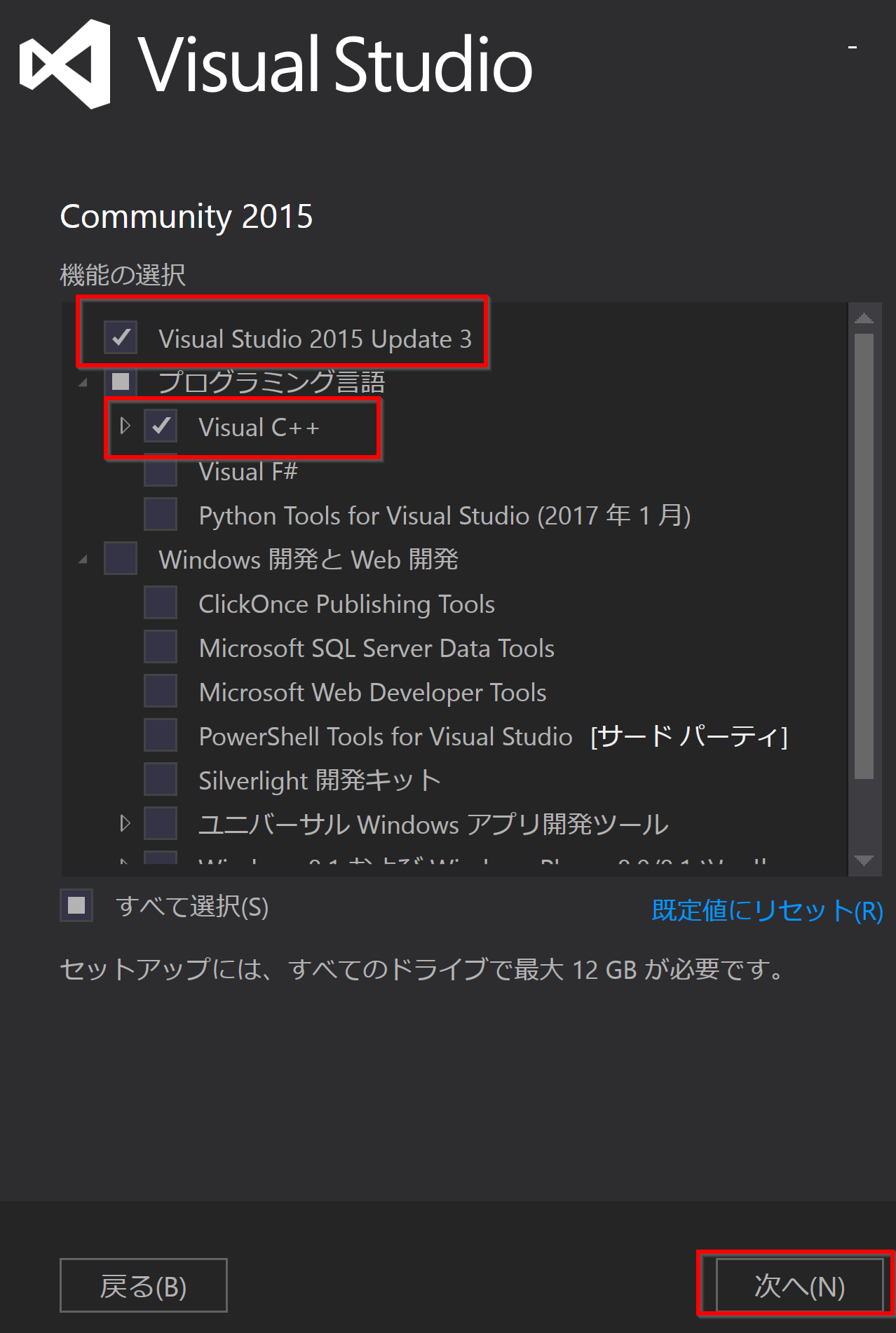Select the ClickOnce Publishing Tools label
The height and width of the screenshot is (1333, 896).
point(347,604)
